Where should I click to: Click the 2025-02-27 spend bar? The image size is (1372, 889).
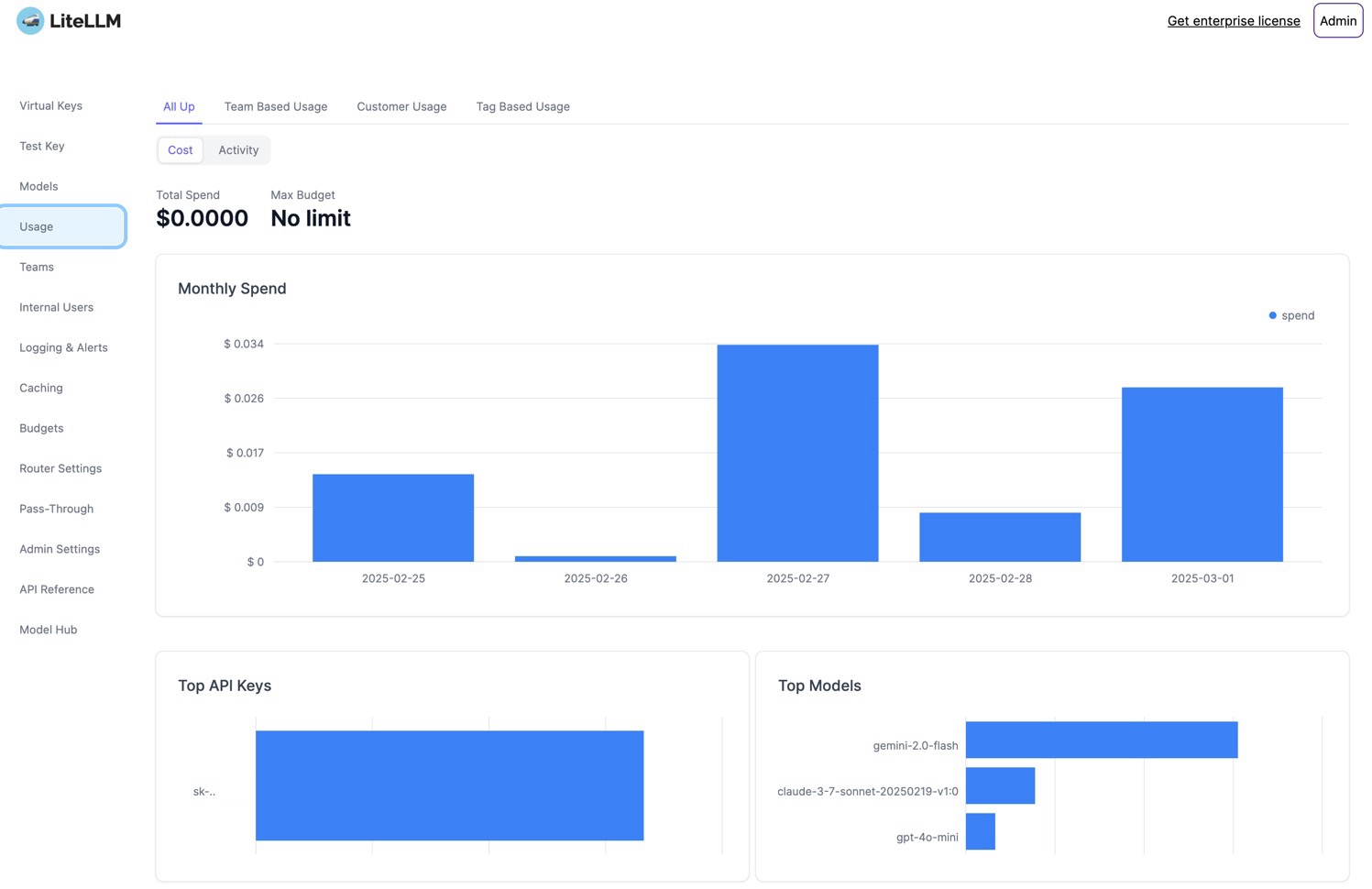(797, 453)
